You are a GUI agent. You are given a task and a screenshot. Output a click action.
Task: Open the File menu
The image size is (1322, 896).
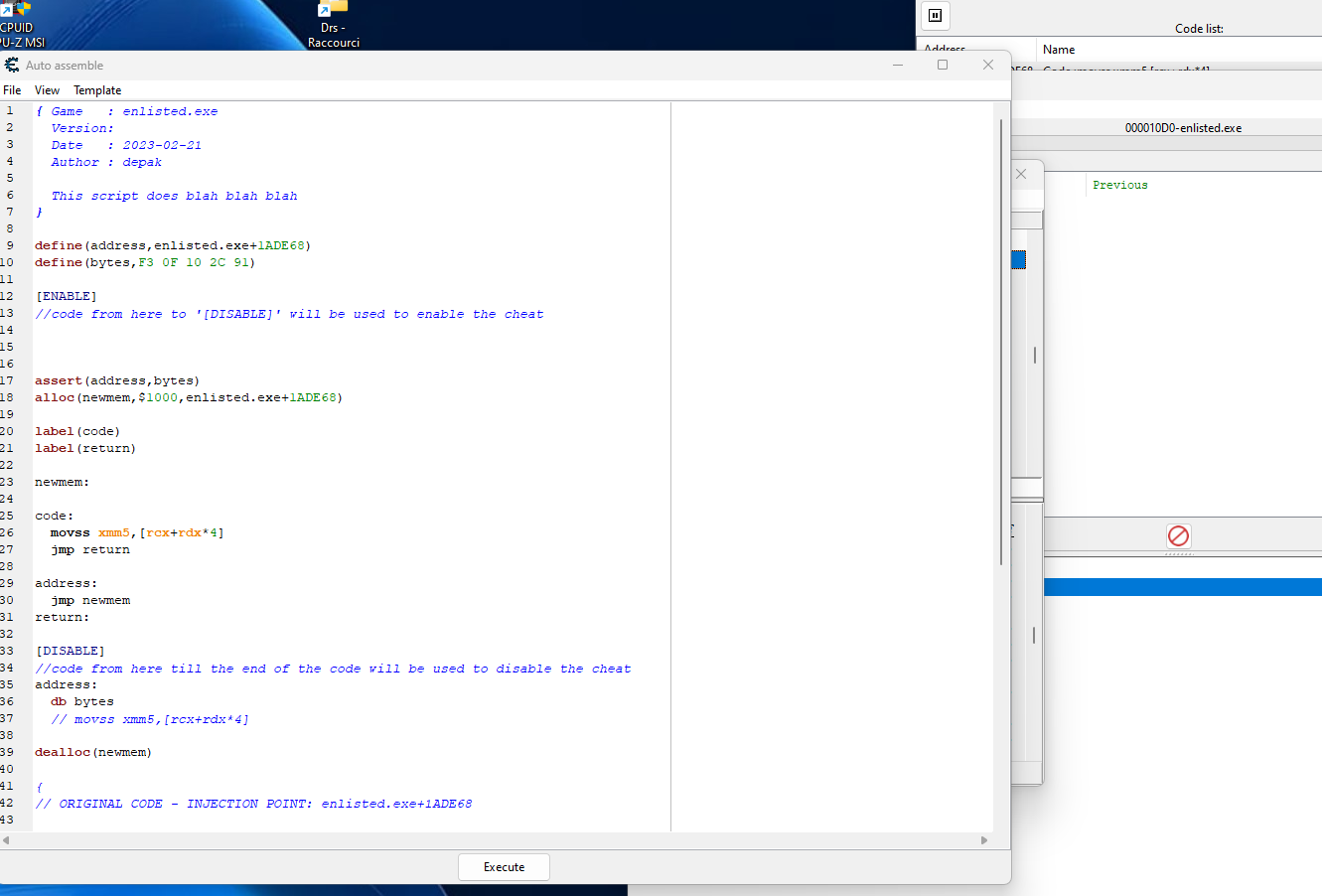click(x=12, y=90)
